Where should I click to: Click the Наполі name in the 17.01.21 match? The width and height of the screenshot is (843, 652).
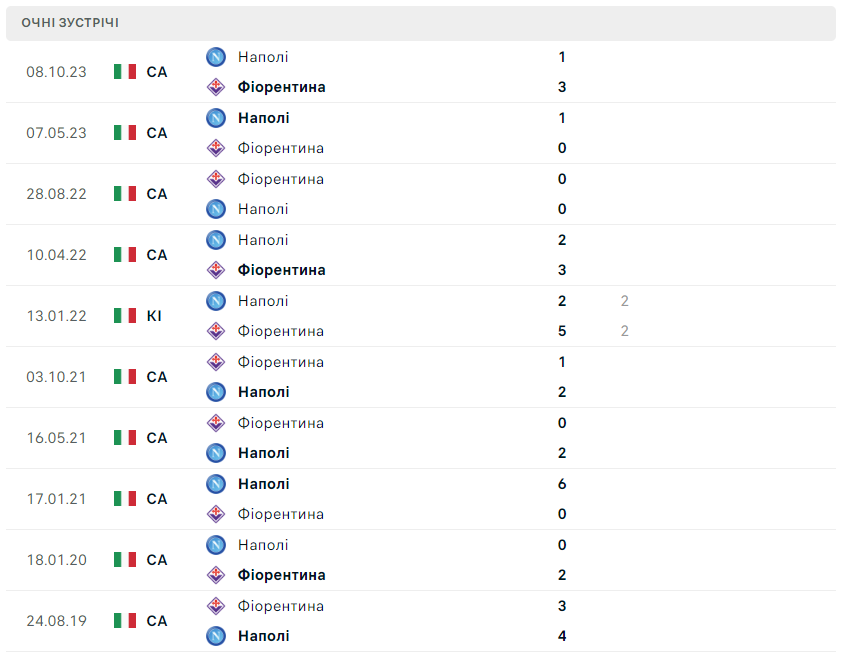click(263, 484)
